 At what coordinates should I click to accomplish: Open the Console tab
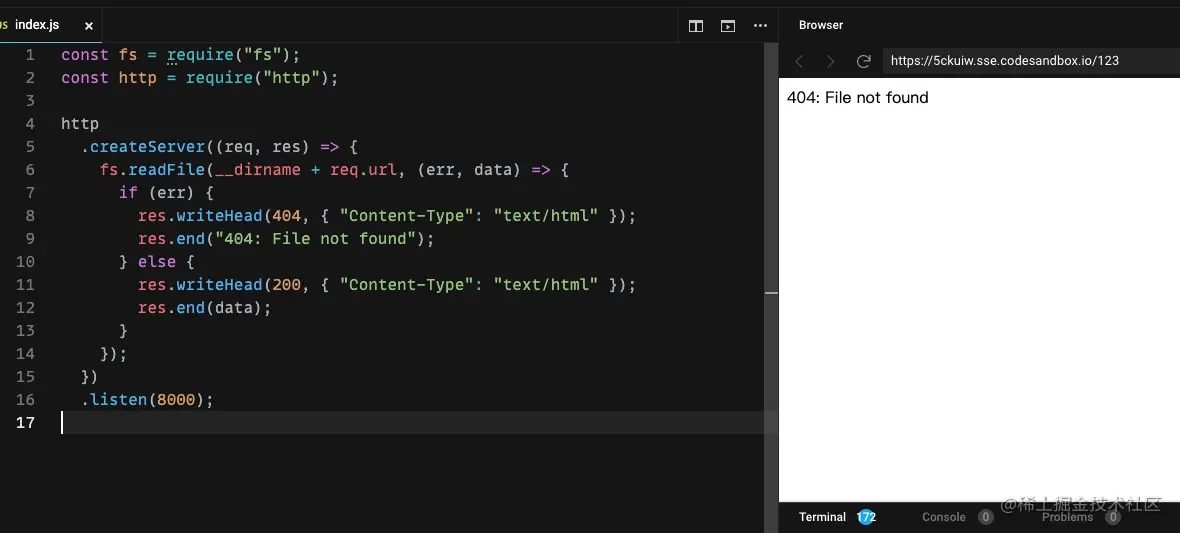944,517
